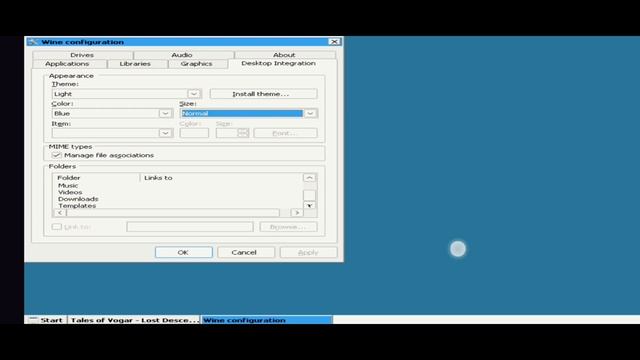The image size is (640, 360).
Task: Switch to the Audio tab
Action: 182,55
